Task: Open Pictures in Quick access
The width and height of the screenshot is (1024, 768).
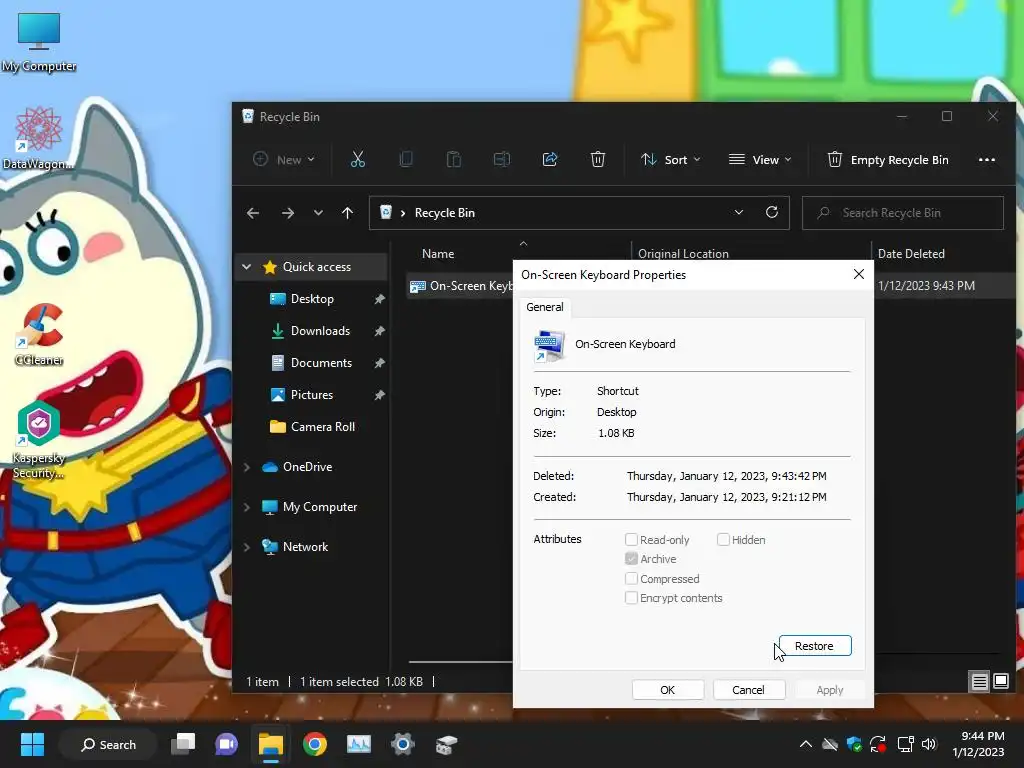Action: point(312,395)
